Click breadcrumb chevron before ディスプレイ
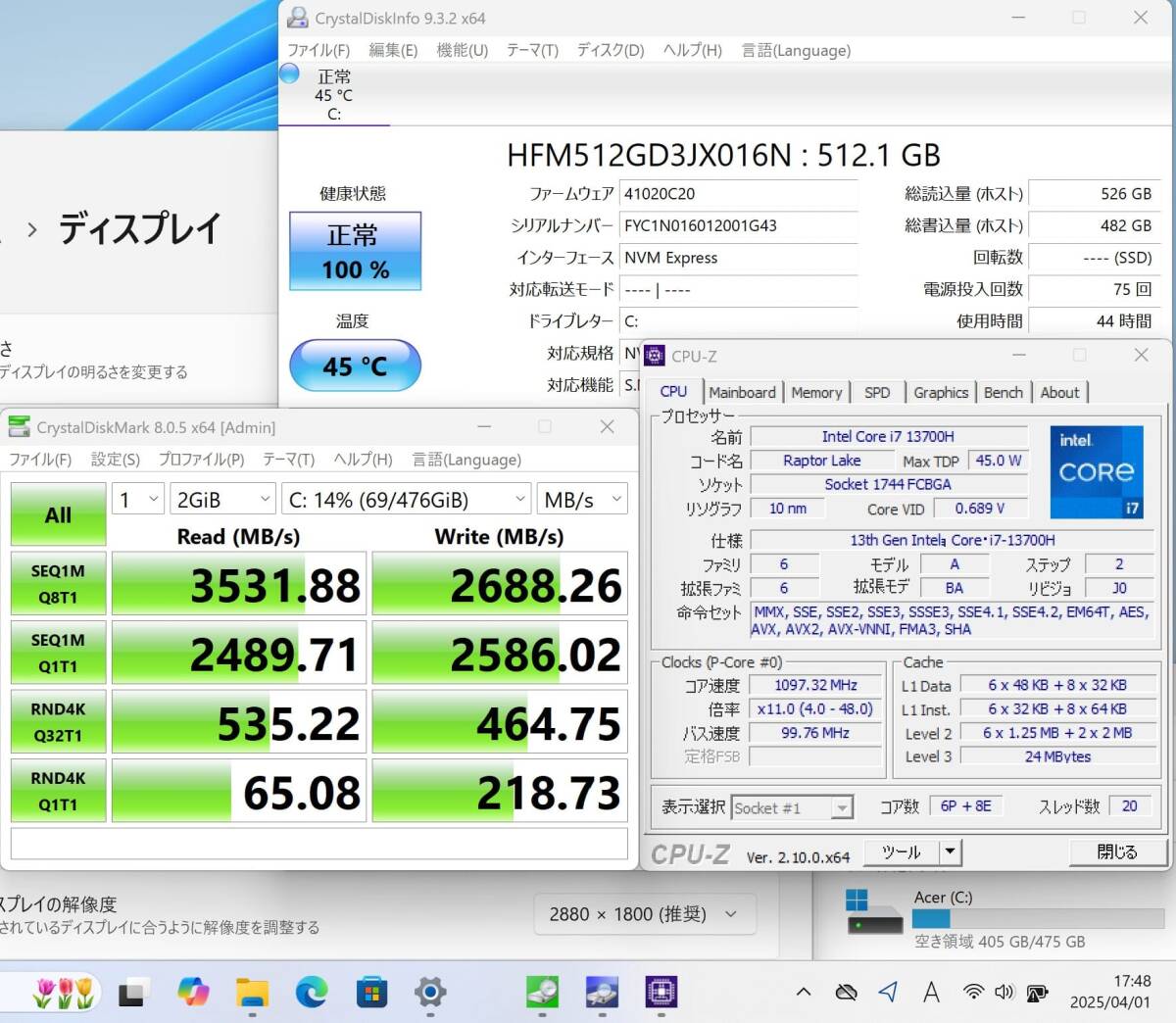Screen dimensions: 1176x1023 [x=32, y=229]
